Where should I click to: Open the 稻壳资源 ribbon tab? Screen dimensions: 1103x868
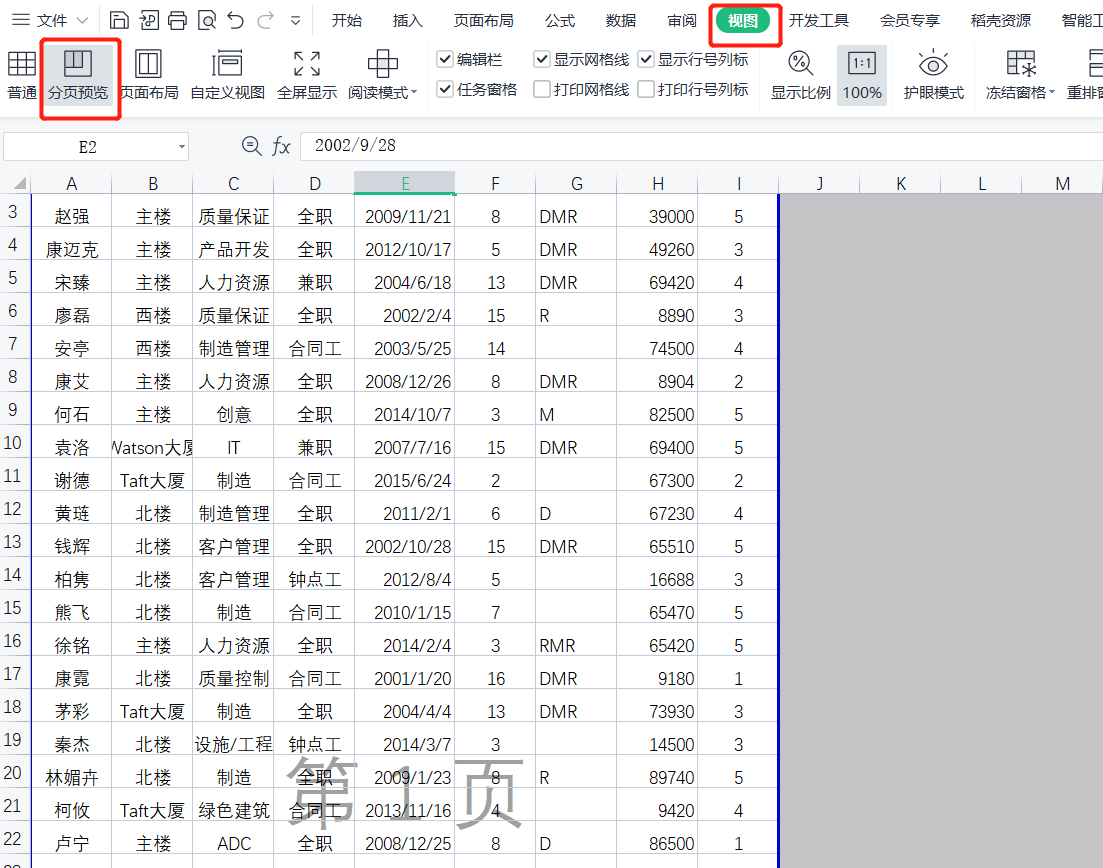coord(1001,21)
